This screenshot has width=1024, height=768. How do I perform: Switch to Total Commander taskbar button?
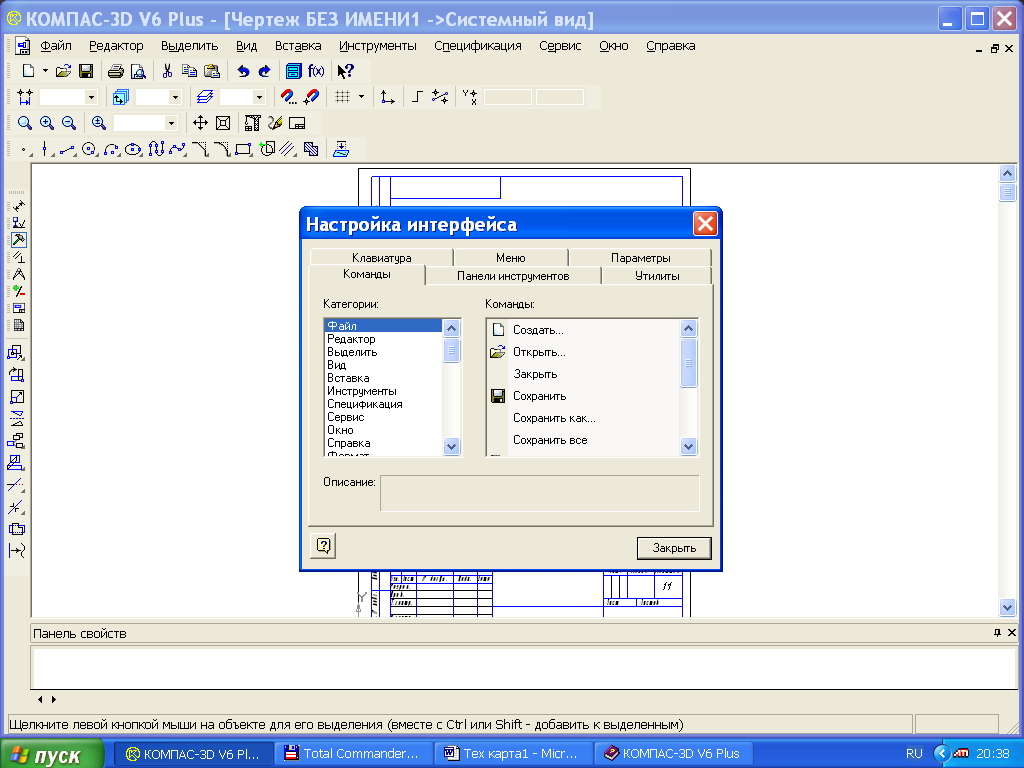[x=352, y=754]
